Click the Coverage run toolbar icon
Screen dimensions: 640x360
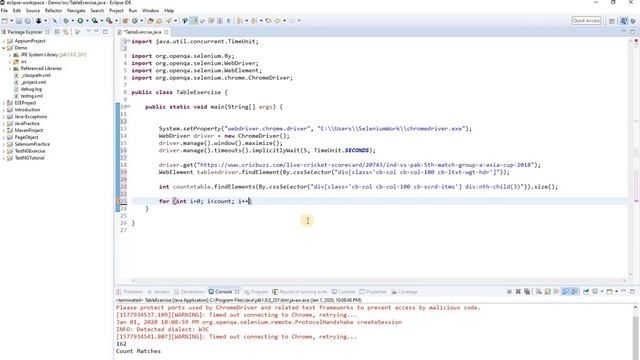94,20
